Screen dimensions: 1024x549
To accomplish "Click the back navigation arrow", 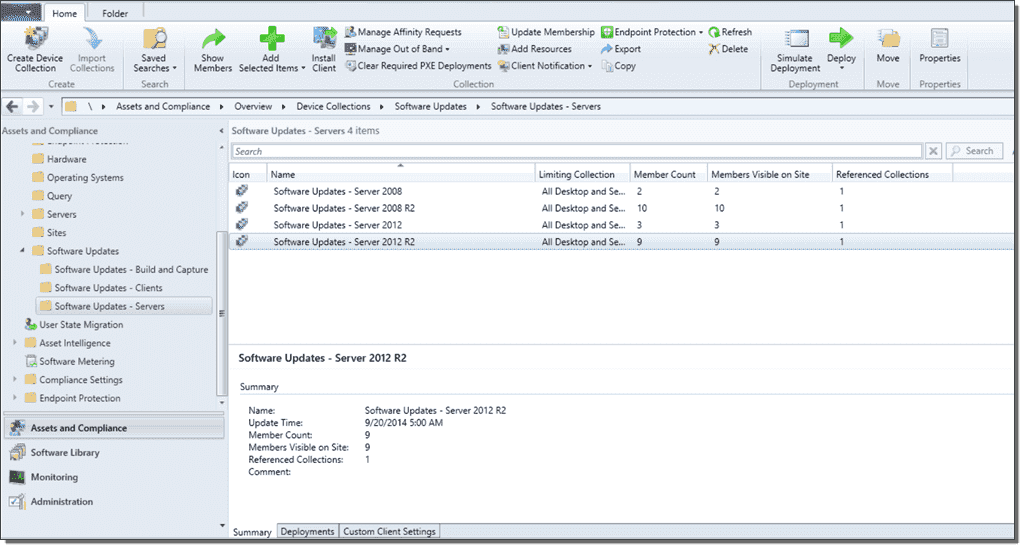I will click(12, 106).
